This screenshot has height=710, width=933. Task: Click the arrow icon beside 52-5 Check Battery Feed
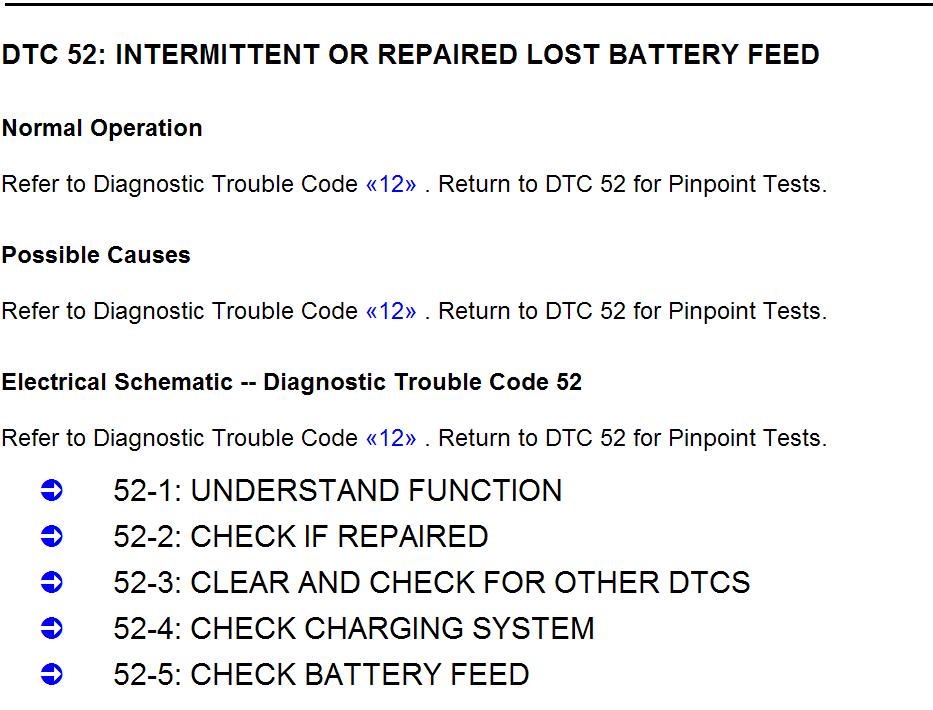point(52,675)
